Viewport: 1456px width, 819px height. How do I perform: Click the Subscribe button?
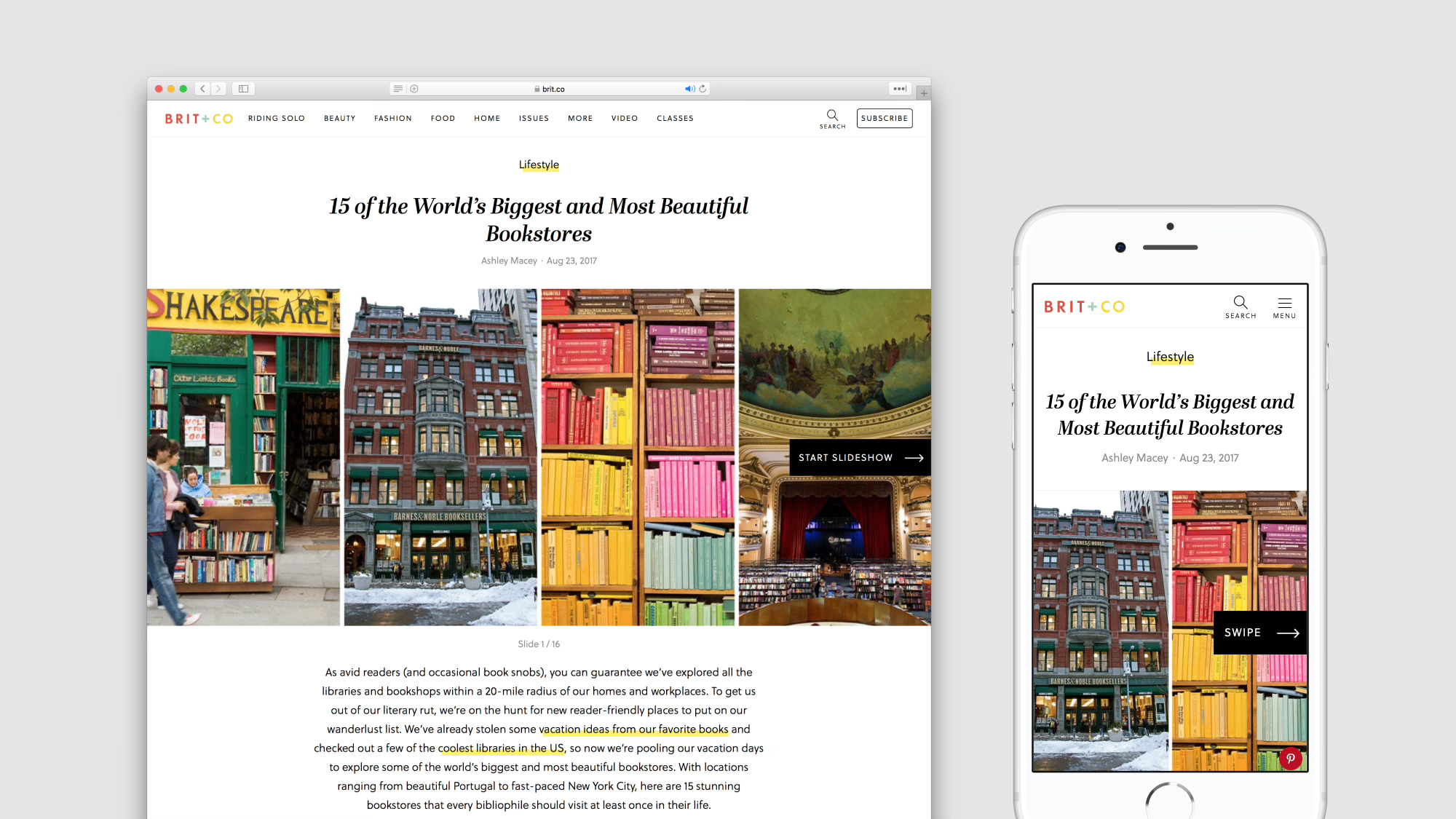[x=885, y=118]
